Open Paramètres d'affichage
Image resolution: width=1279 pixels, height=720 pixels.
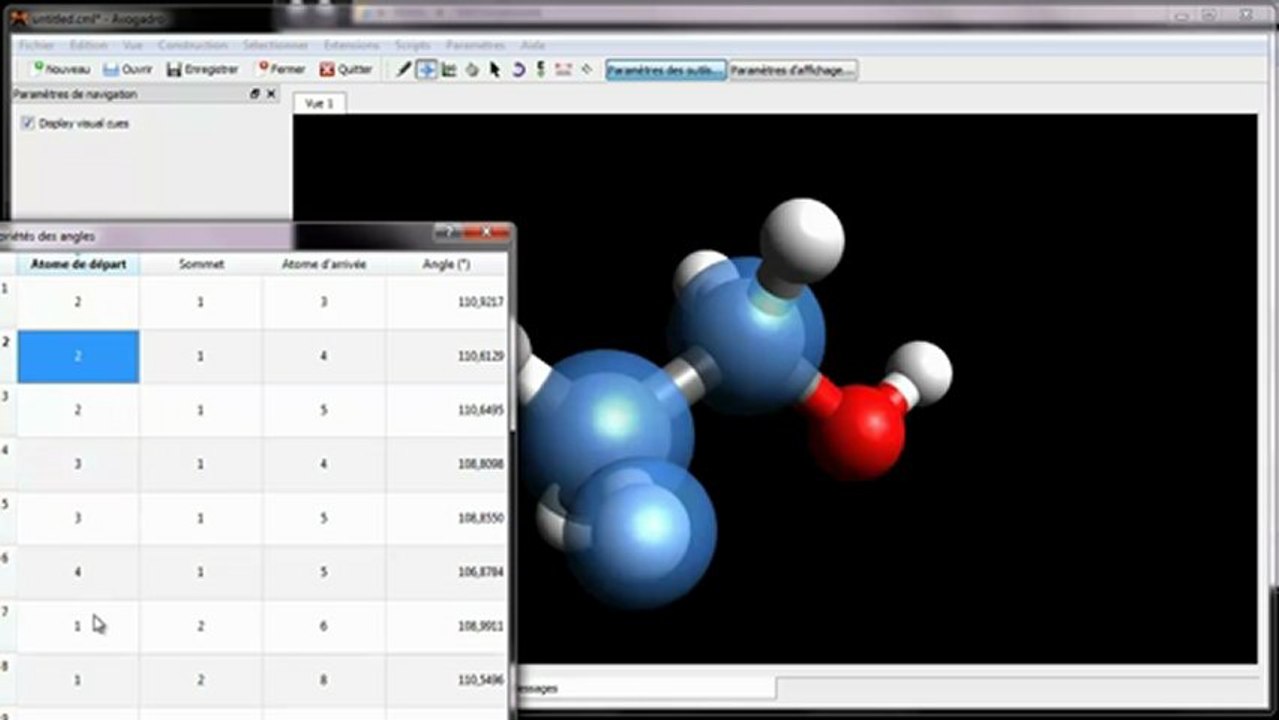[x=793, y=70]
